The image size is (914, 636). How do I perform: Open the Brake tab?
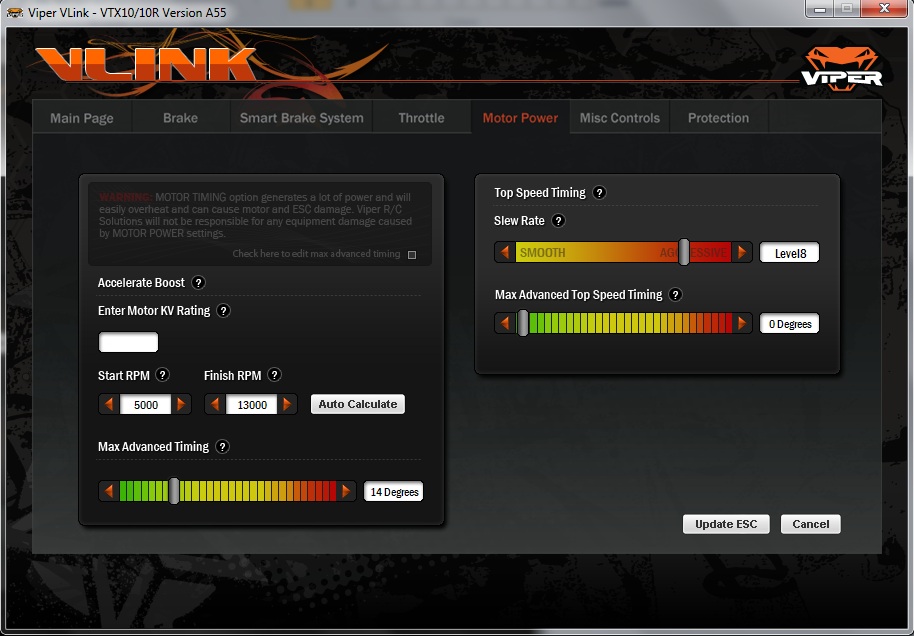(181, 118)
